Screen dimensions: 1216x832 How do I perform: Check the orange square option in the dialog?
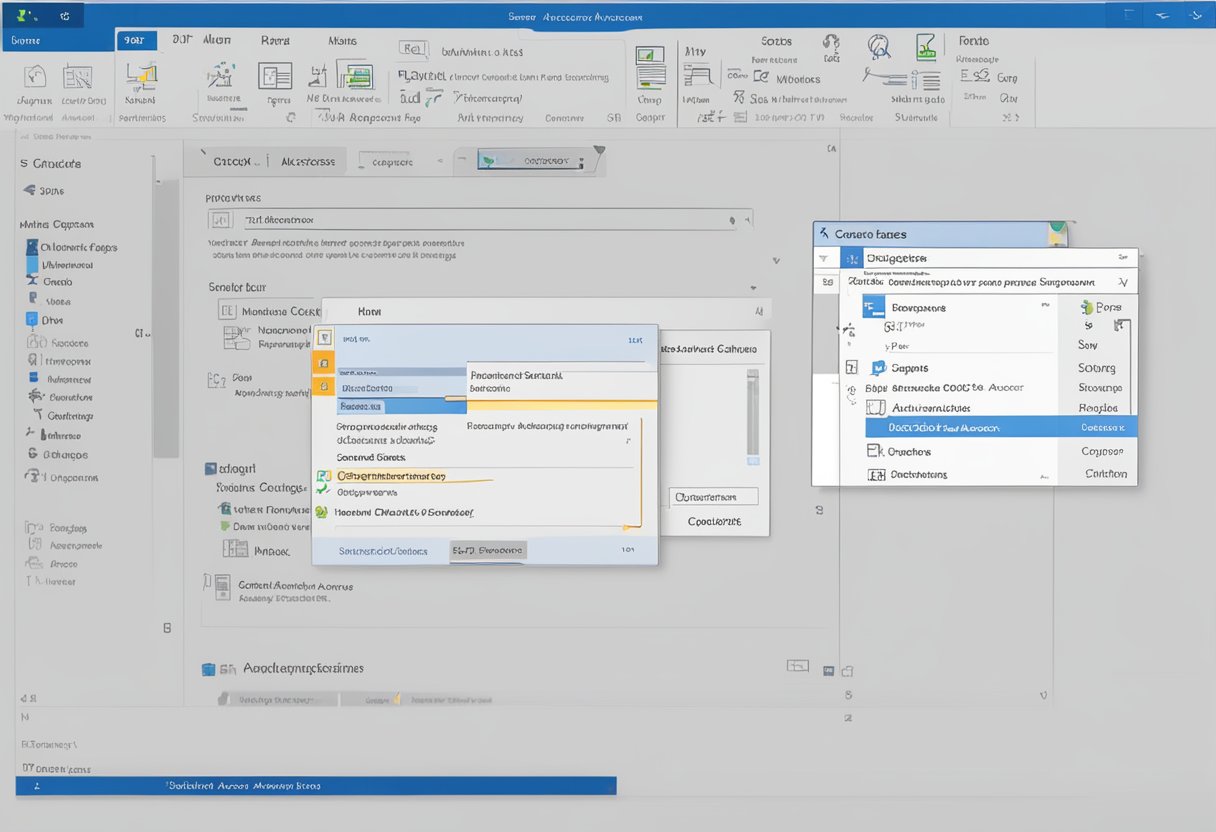click(324, 364)
